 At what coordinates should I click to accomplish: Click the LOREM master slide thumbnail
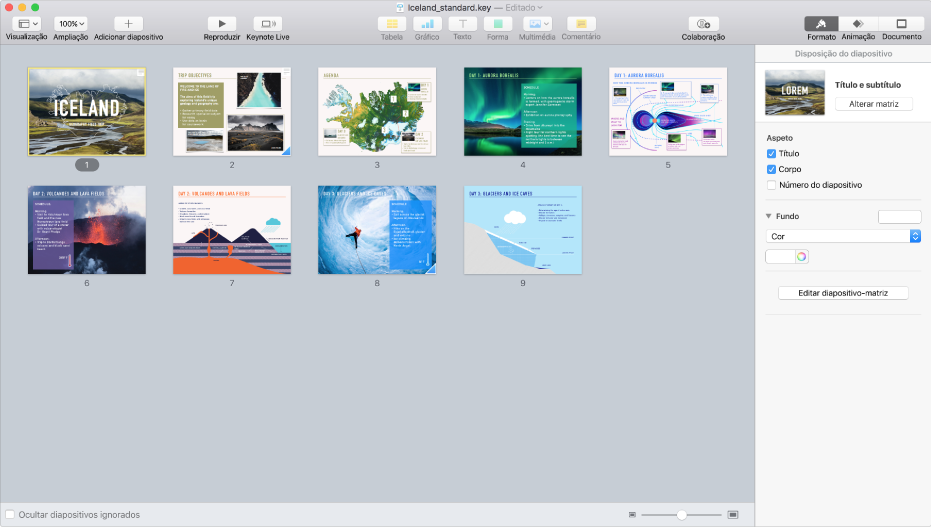coord(794,92)
